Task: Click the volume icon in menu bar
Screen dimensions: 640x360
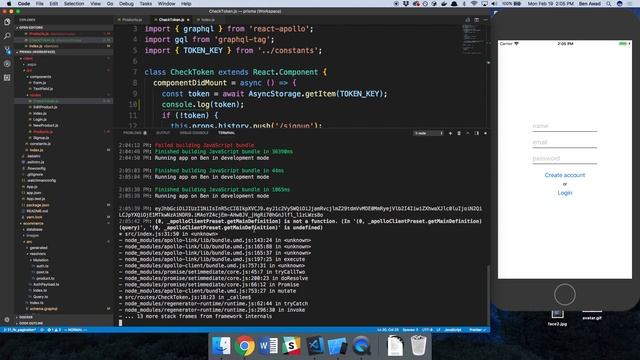Action: click(x=494, y=4)
